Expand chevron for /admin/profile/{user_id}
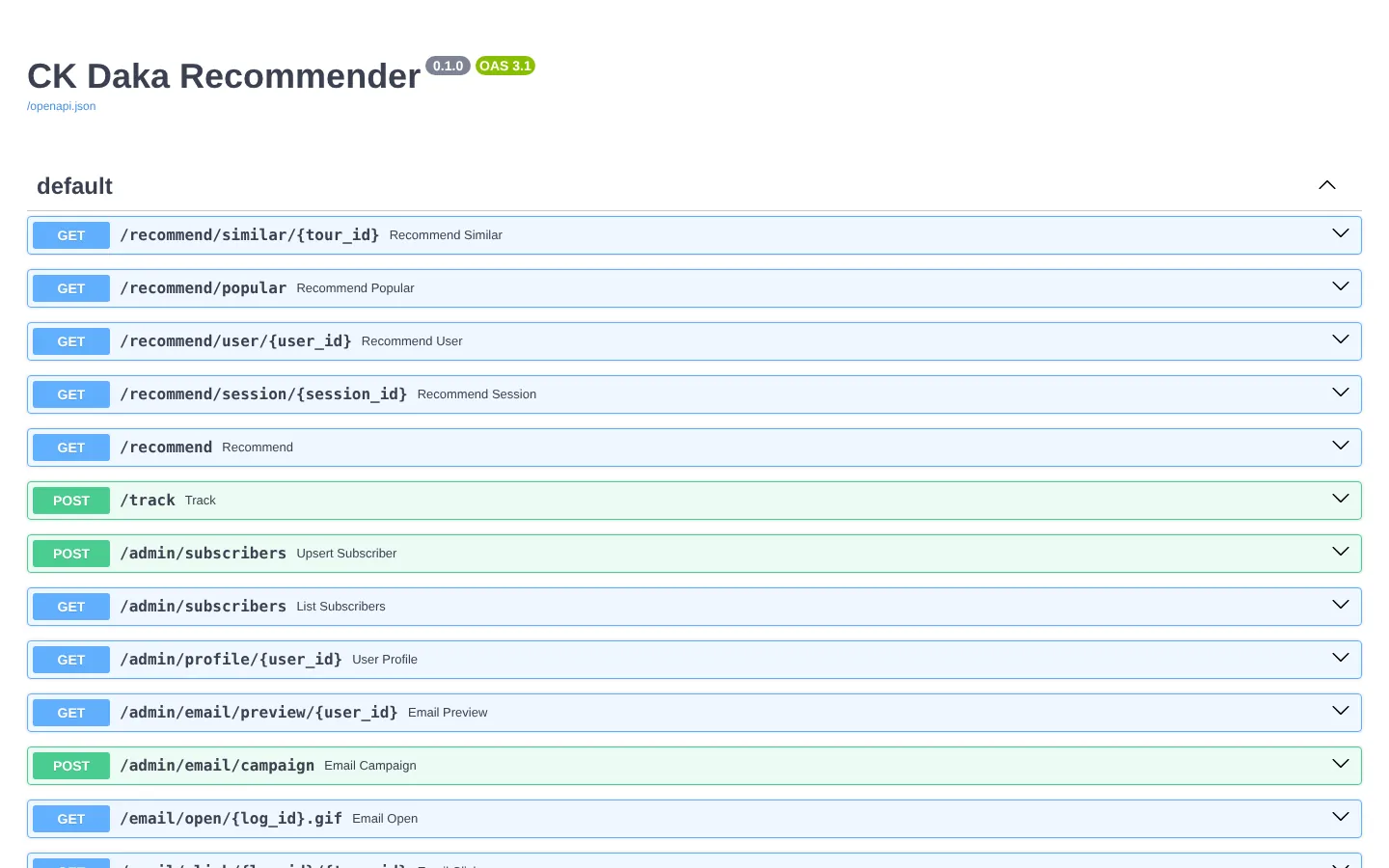 tap(1341, 658)
